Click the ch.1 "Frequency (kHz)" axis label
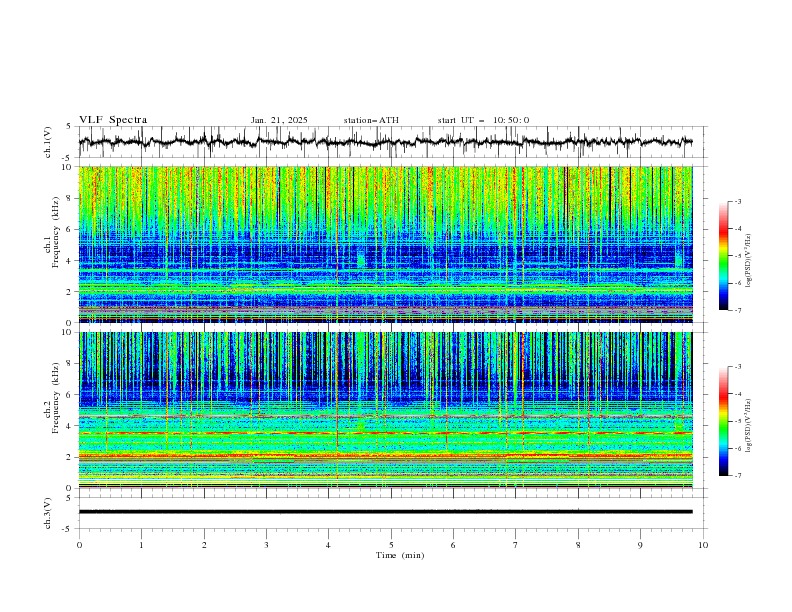 click(56, 232)
